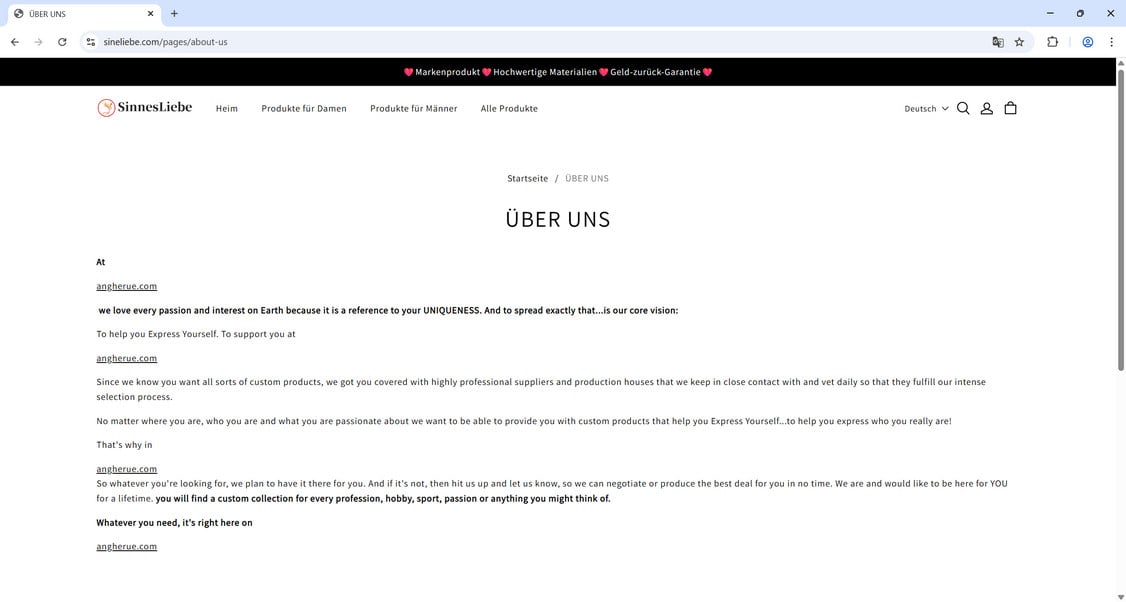Click the Startseite breadcrumb link
This screenshot has width=1126, height=602.
click(x=528, y=178)
